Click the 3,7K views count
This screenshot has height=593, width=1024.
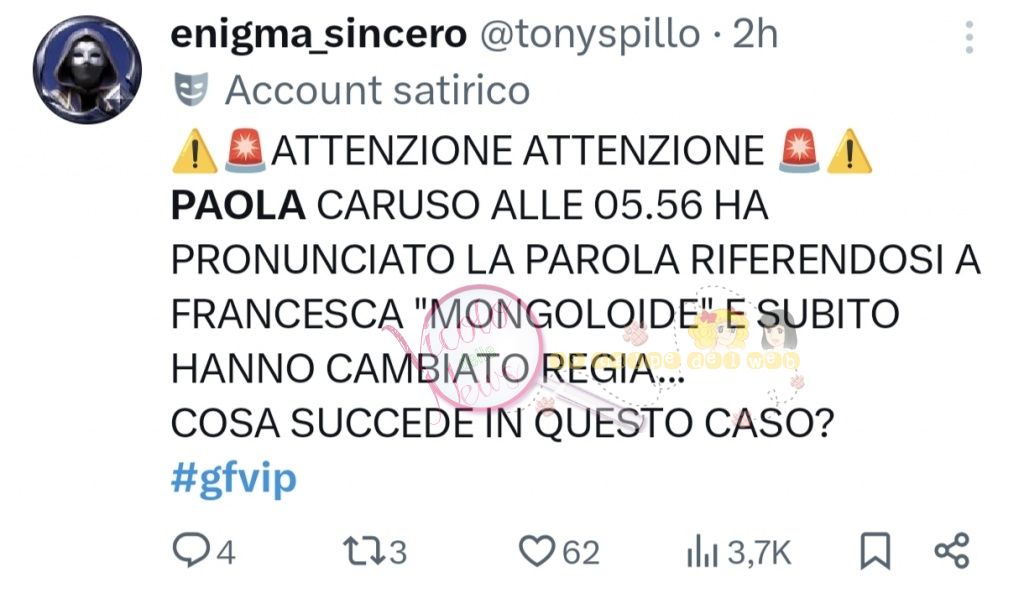[x=759, y=553]
